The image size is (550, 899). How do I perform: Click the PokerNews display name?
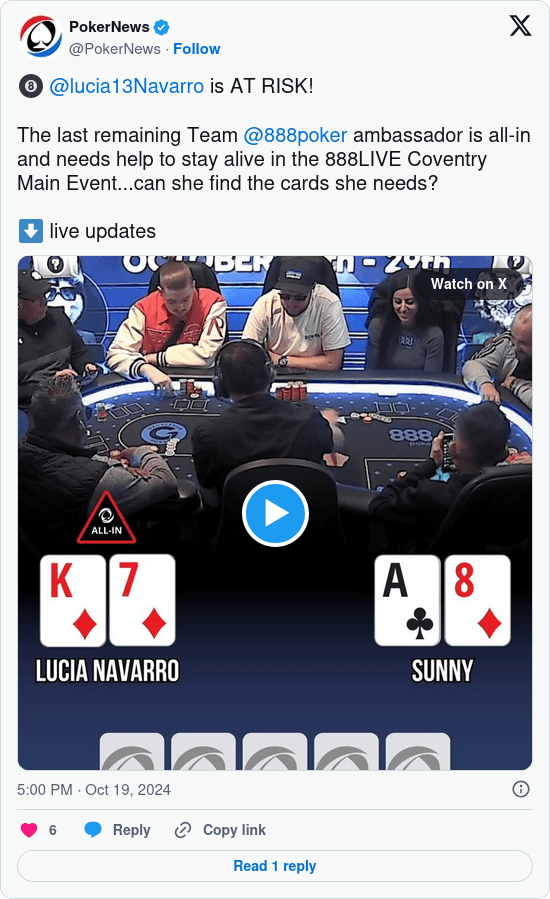109,27
